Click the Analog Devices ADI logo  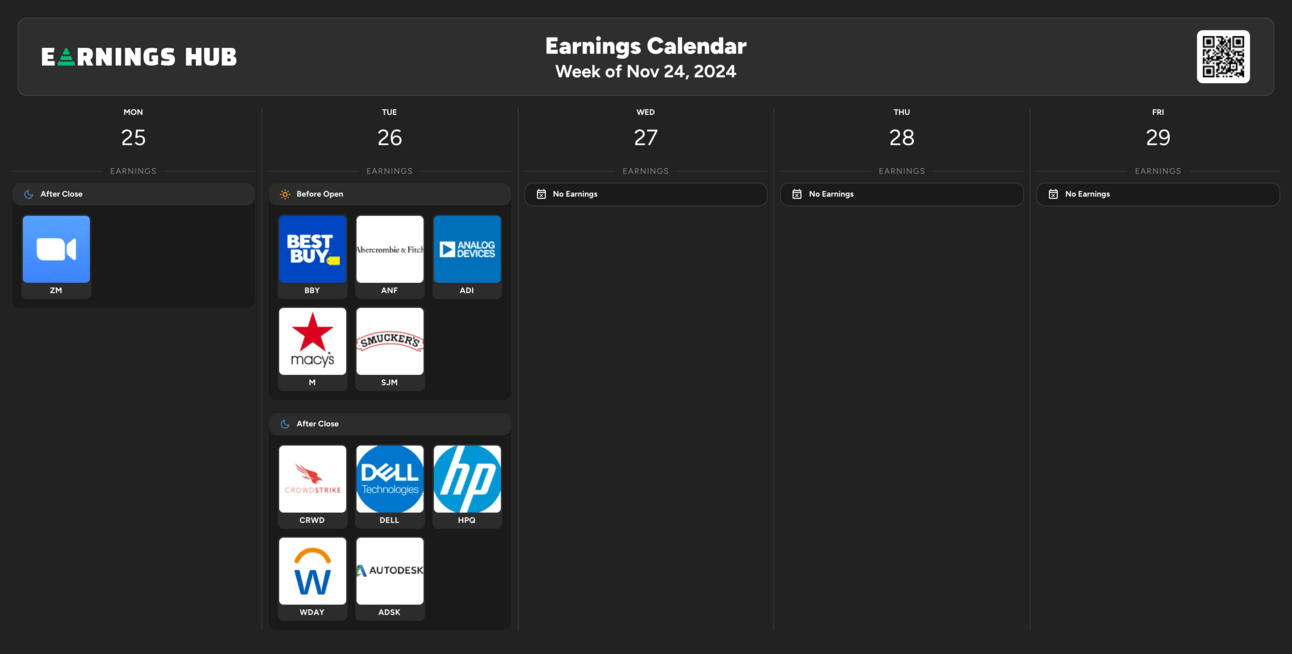tap(467, 249)
